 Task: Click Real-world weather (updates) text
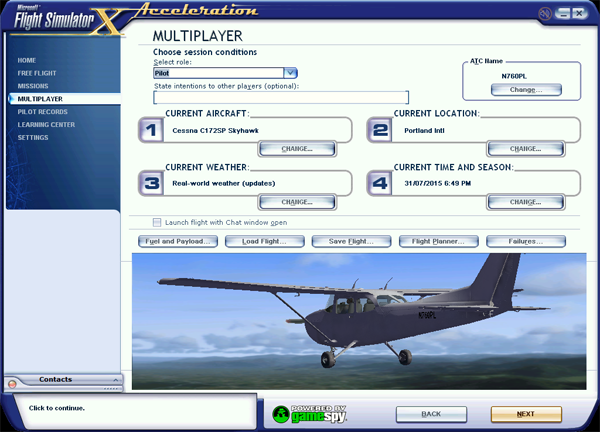tap(223, 183)
